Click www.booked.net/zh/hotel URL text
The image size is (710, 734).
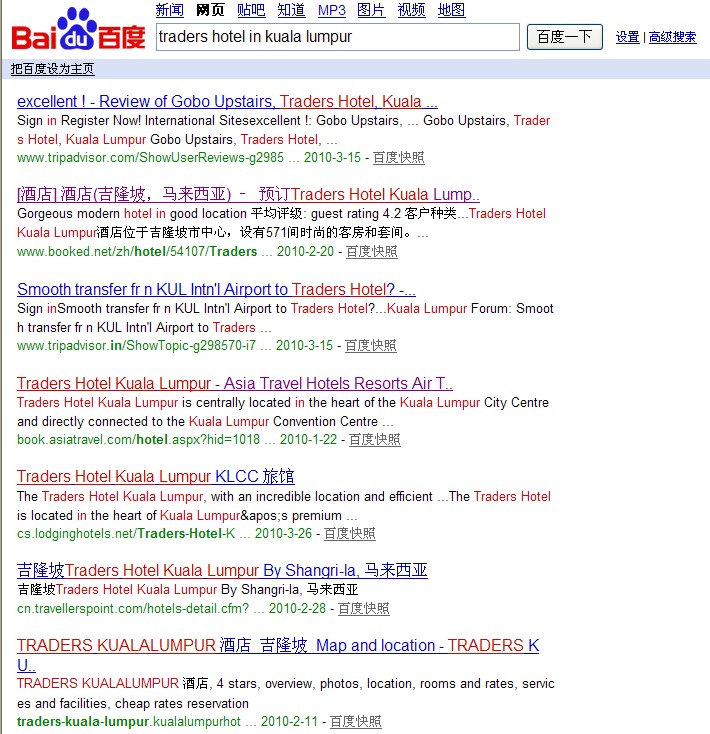point(137,251)
